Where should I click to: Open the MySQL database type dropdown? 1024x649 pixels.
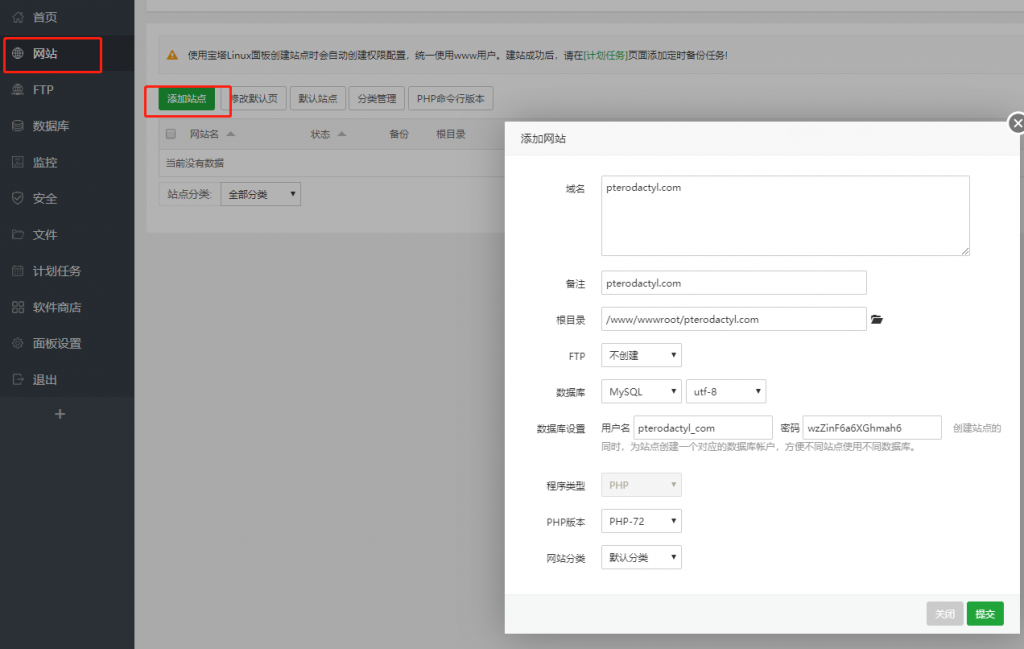[641, 392]
